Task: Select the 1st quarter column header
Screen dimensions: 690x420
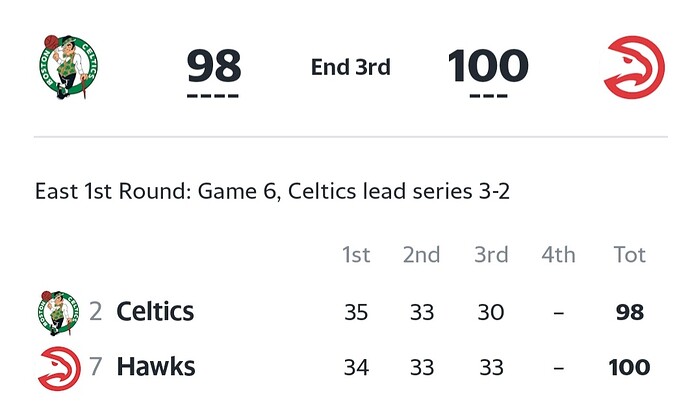Action: pyautogui.click(x=356, y=254)
